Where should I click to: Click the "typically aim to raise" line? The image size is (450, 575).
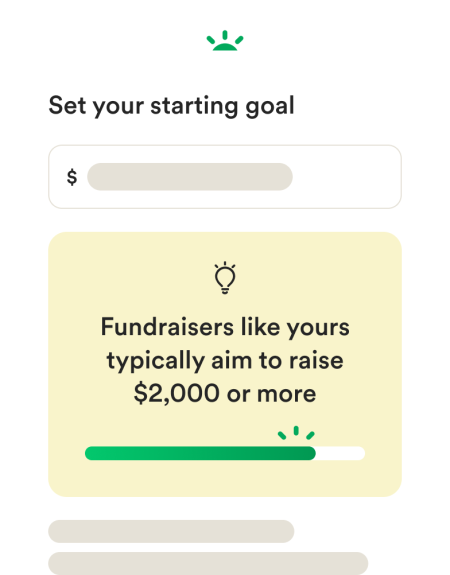pos(225,361)
